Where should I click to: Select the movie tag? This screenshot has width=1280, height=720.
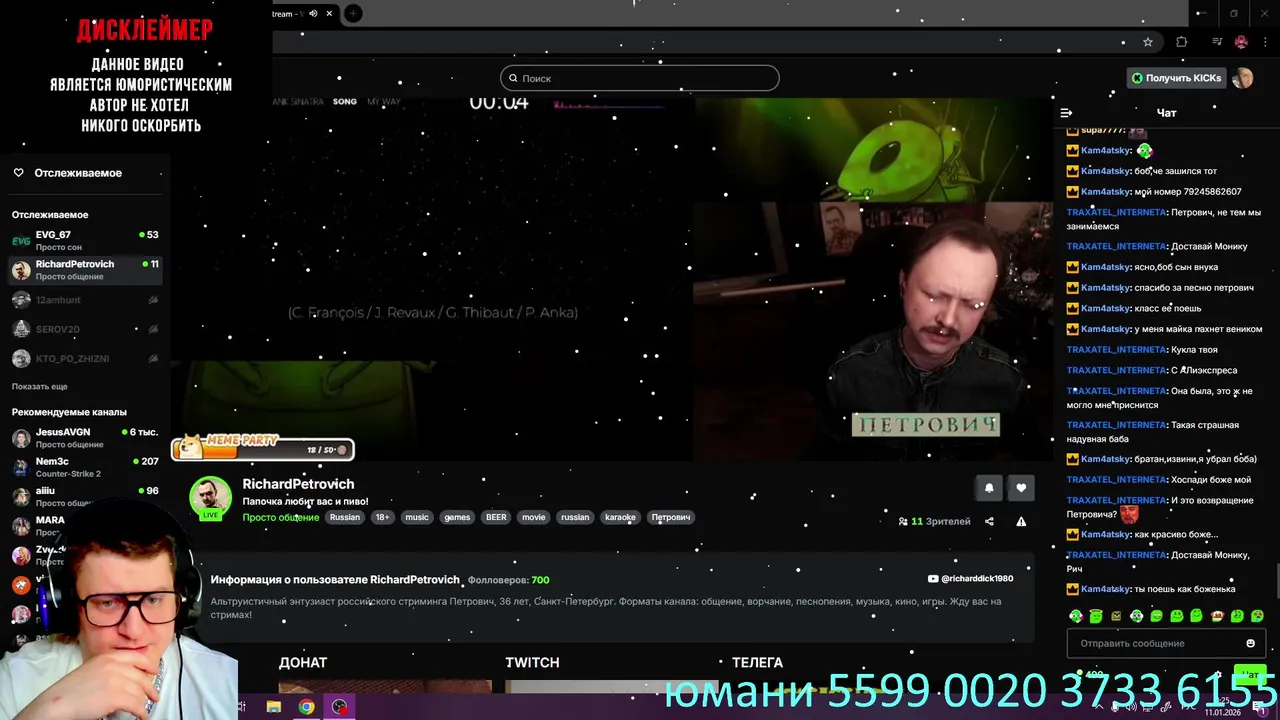pos(534,517)
